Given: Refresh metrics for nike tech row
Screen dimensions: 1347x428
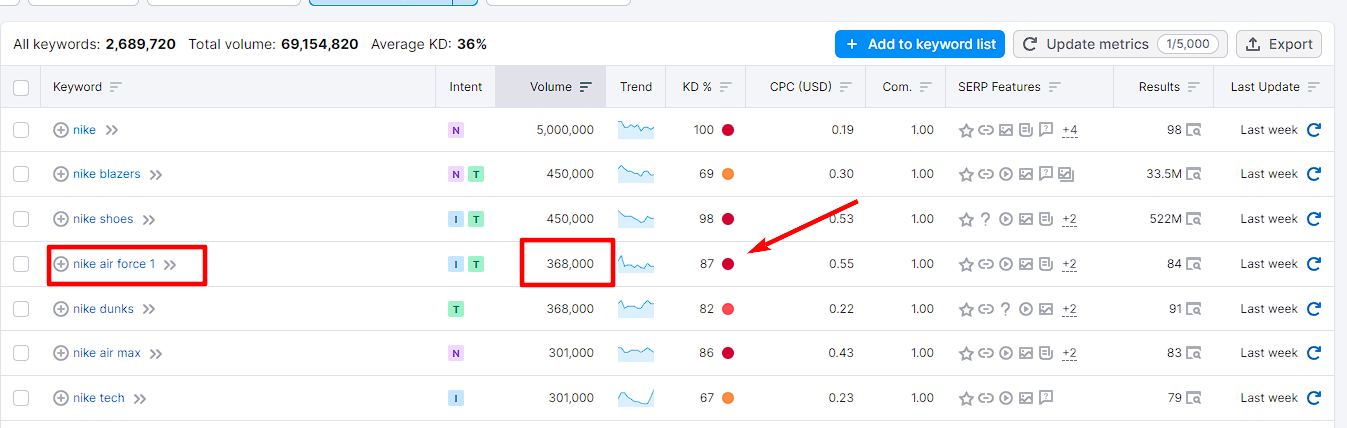Looking at the screenshot, I should click(1314, 398).
